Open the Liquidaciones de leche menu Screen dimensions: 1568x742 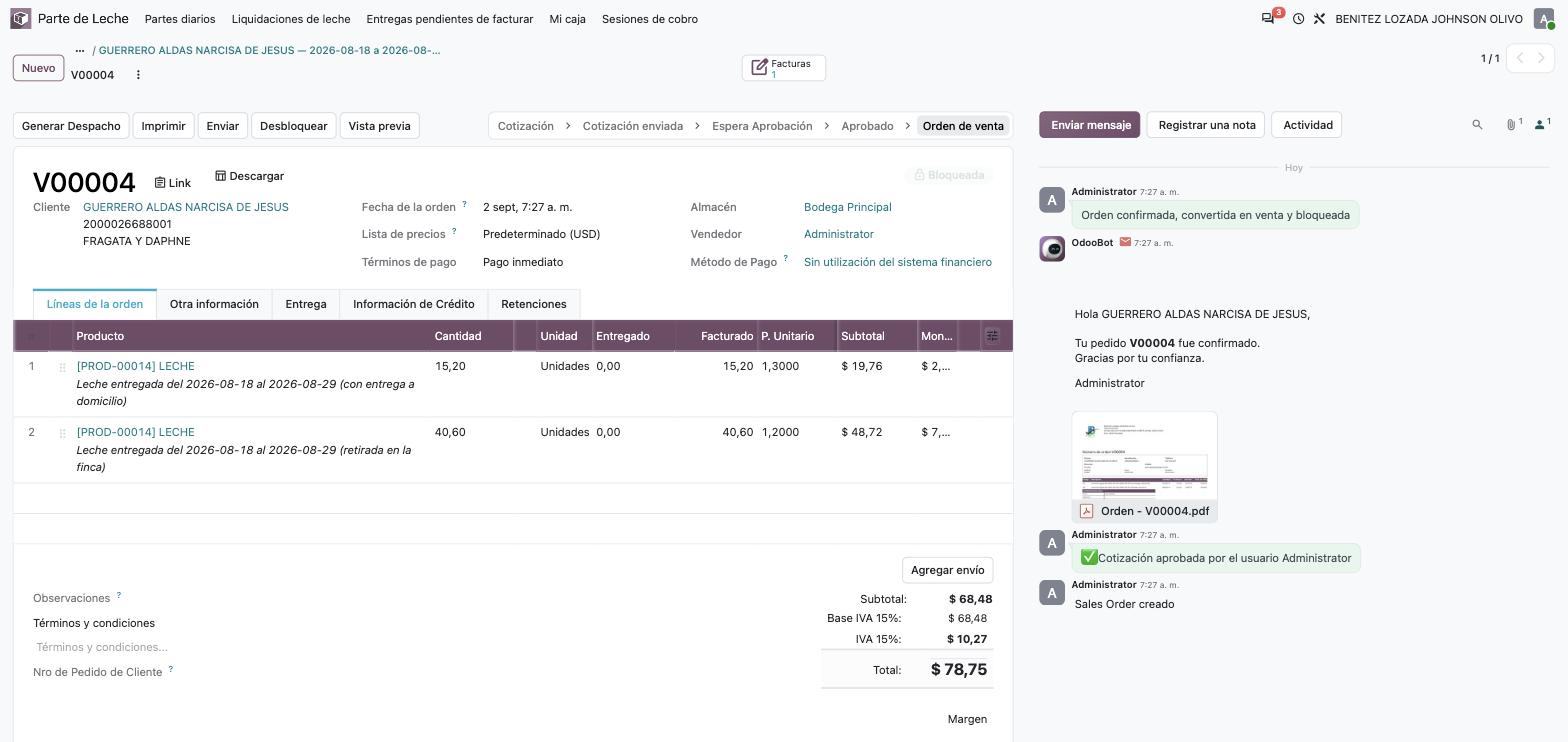click(291, 19)
